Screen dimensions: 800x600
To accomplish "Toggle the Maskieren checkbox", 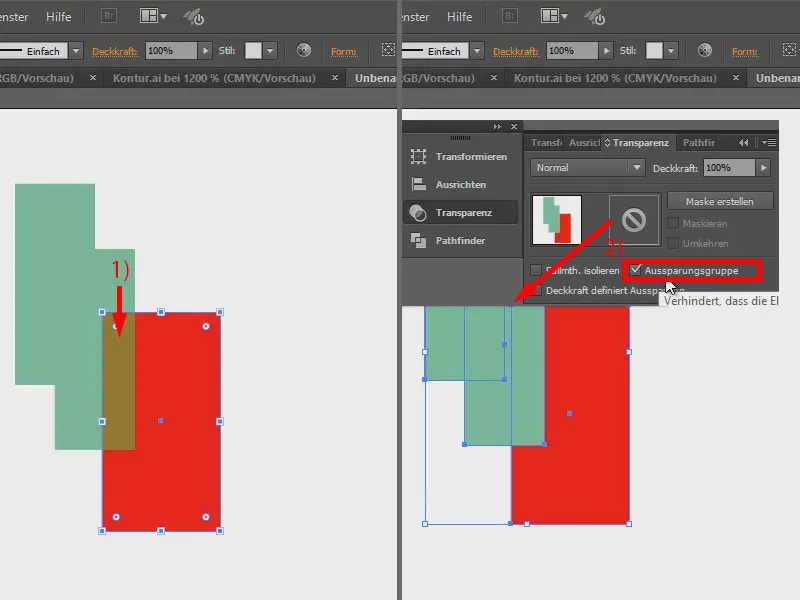I will point(673,223).
